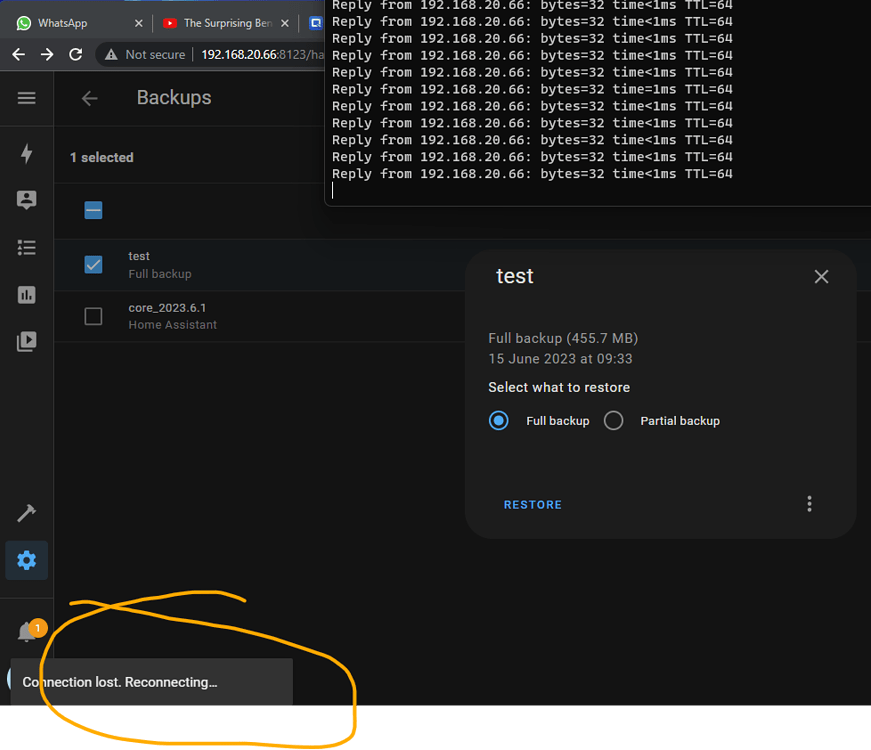The height and width of the screenshot is (750, 871).
Task: Open Developer Tools hammer icon
Action: tap(26, 512)
